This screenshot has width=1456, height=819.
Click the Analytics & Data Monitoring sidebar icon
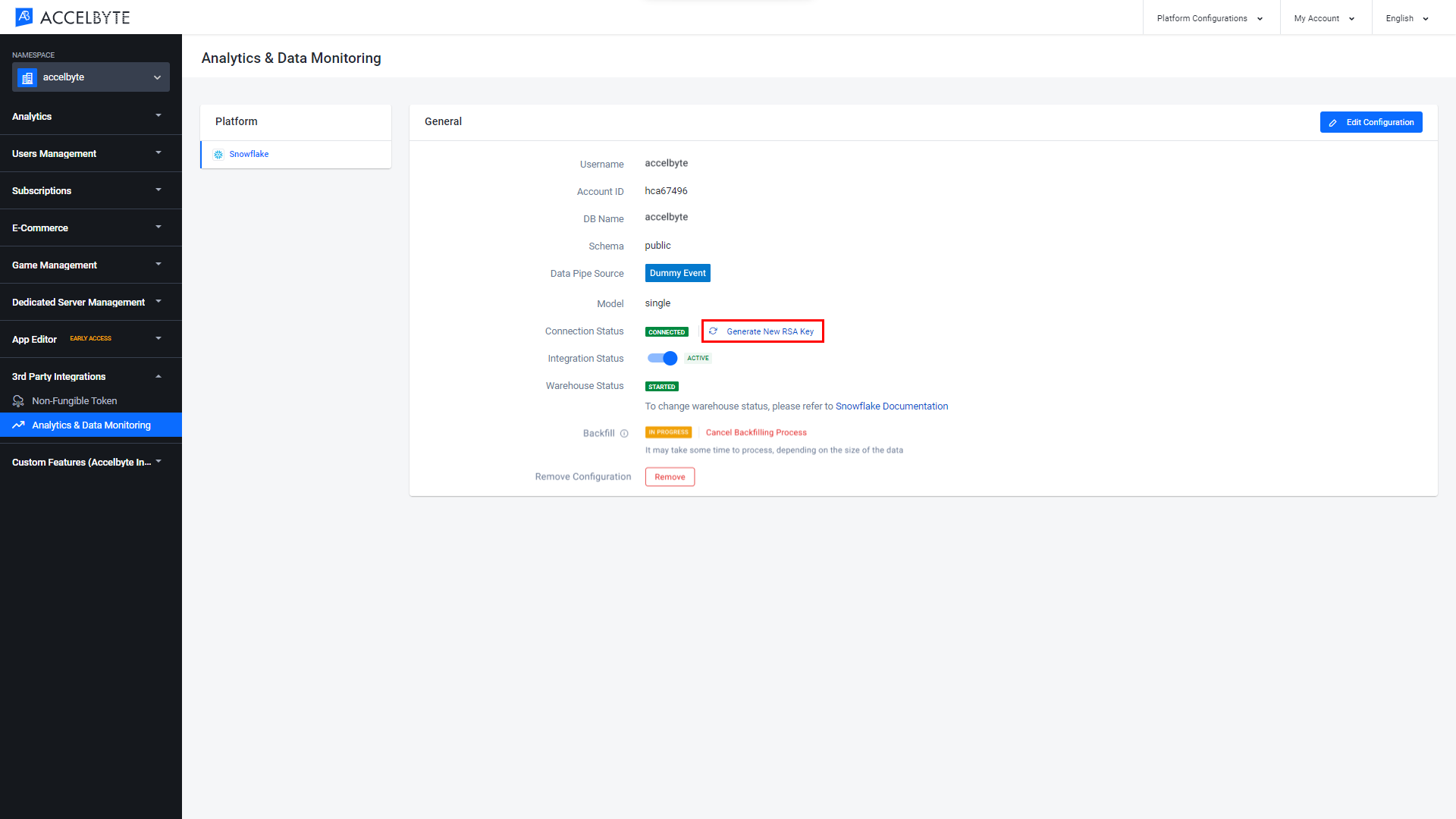pyautogui.click(x=20, y=425)
